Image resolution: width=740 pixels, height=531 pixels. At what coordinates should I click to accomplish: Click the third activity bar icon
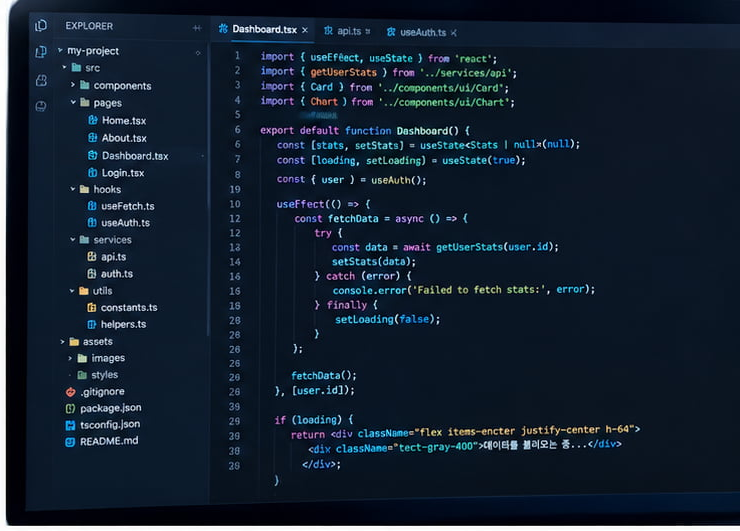41,80
